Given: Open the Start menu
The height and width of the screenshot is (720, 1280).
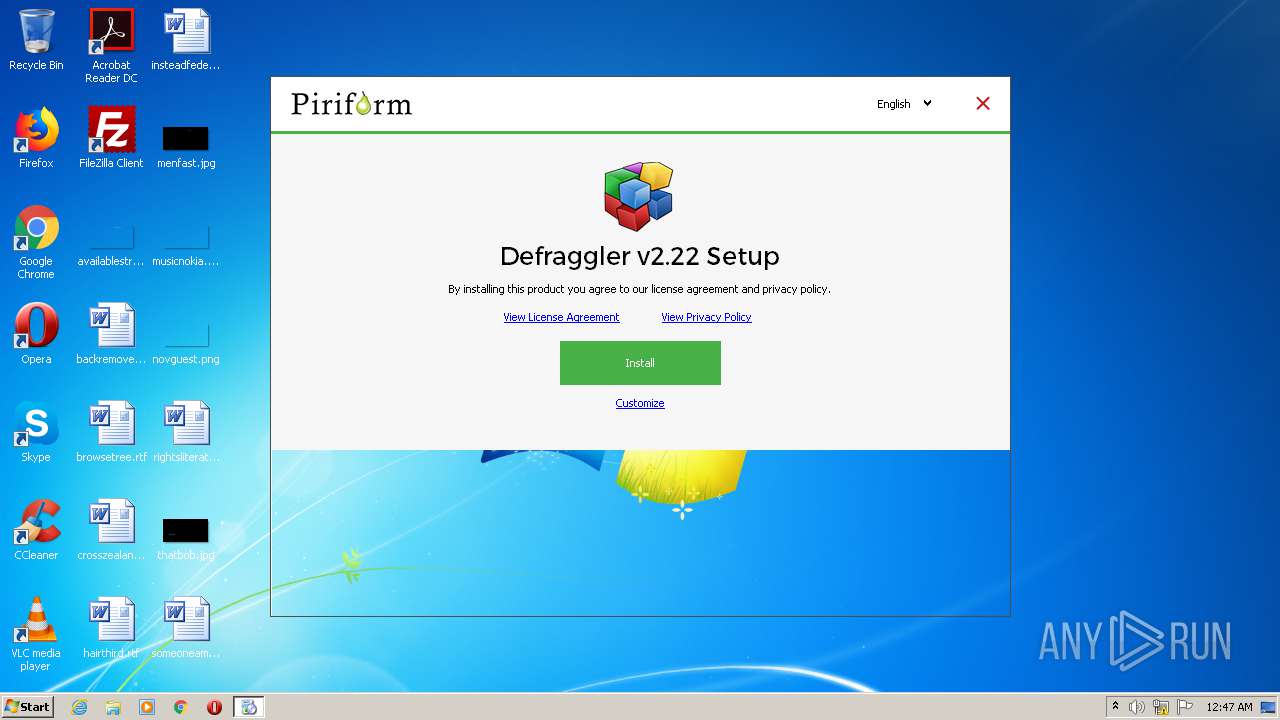Looking at the screenshot, I should click(28, 707).
